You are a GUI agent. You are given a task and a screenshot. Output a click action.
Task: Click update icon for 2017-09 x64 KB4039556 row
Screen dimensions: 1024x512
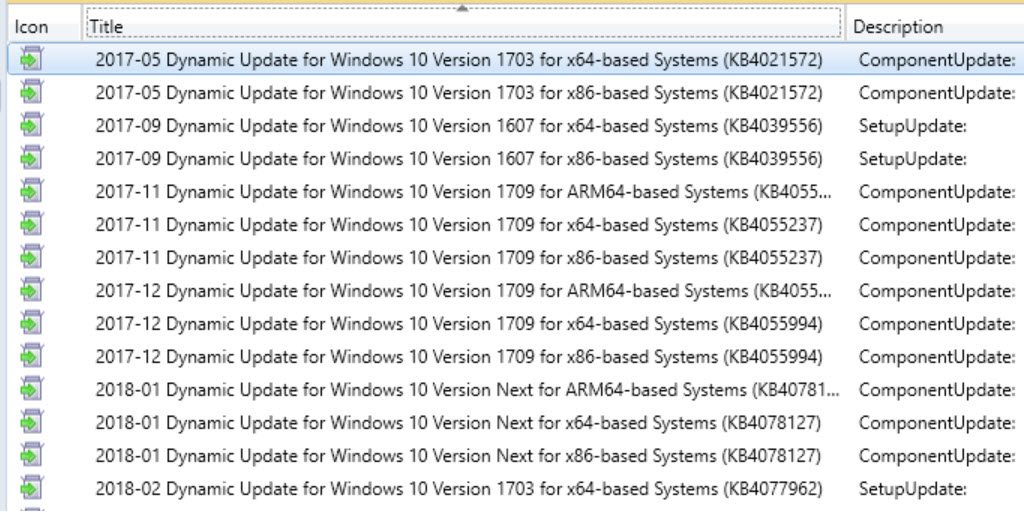(31, 125)
